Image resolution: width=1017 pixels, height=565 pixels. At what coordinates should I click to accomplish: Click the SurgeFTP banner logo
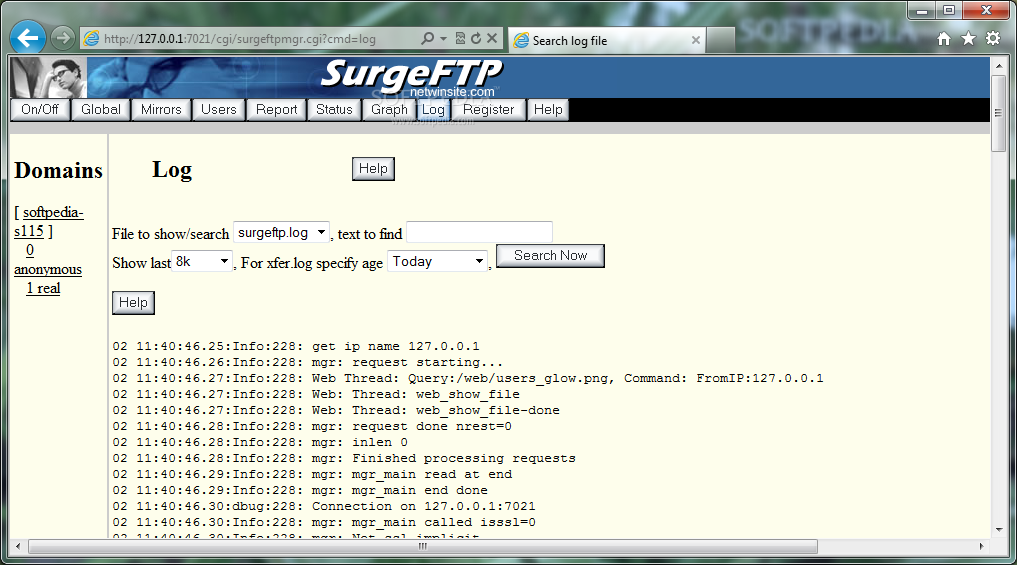pyautogui.click(x=411, y=76)
